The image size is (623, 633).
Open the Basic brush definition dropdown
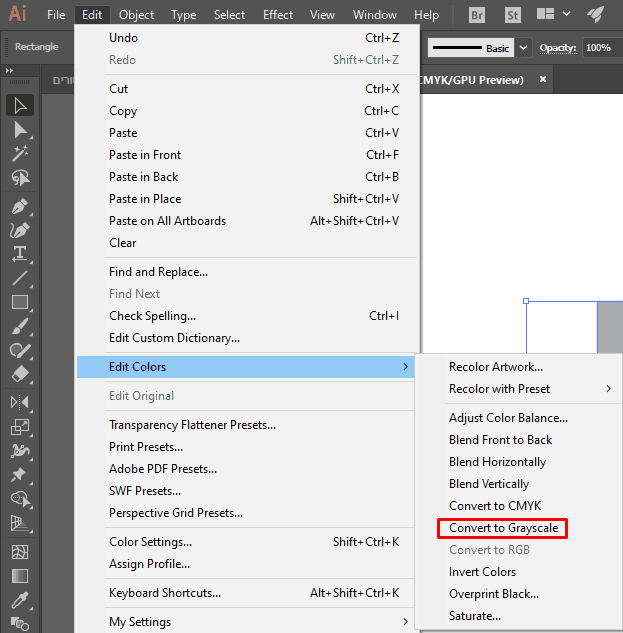tap(523, 48)
